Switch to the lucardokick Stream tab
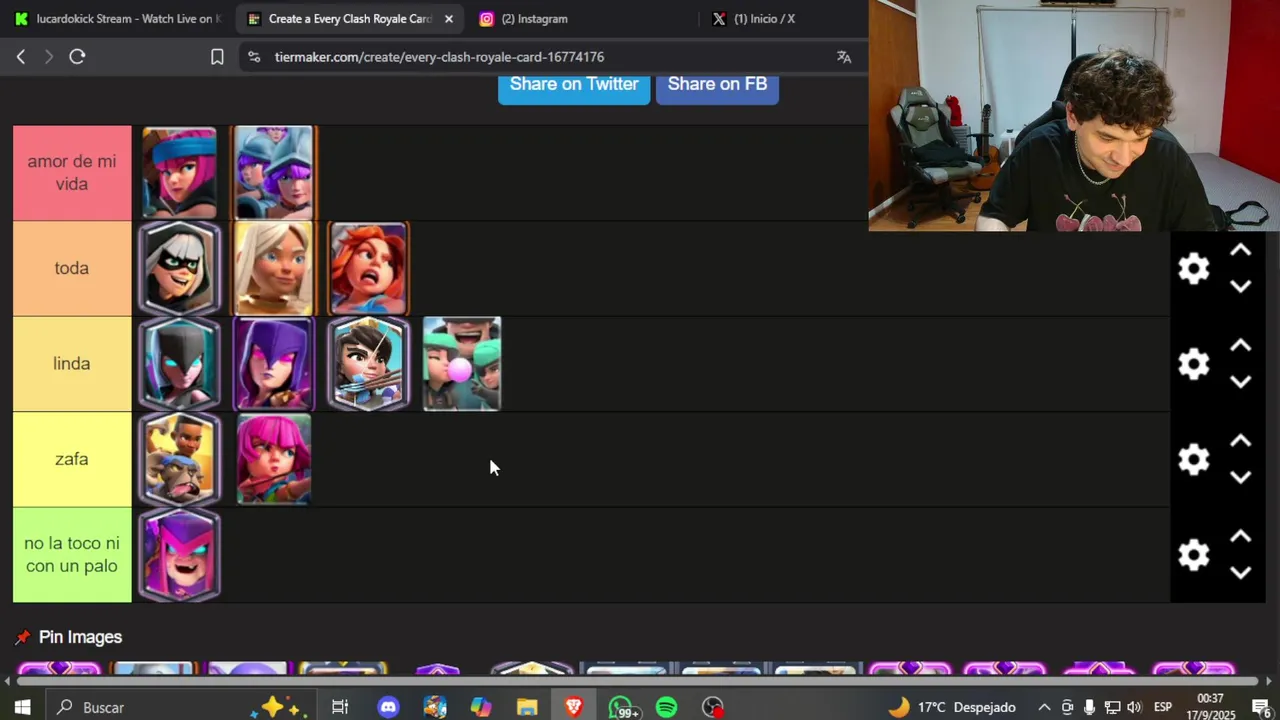 tap(117, 19)
